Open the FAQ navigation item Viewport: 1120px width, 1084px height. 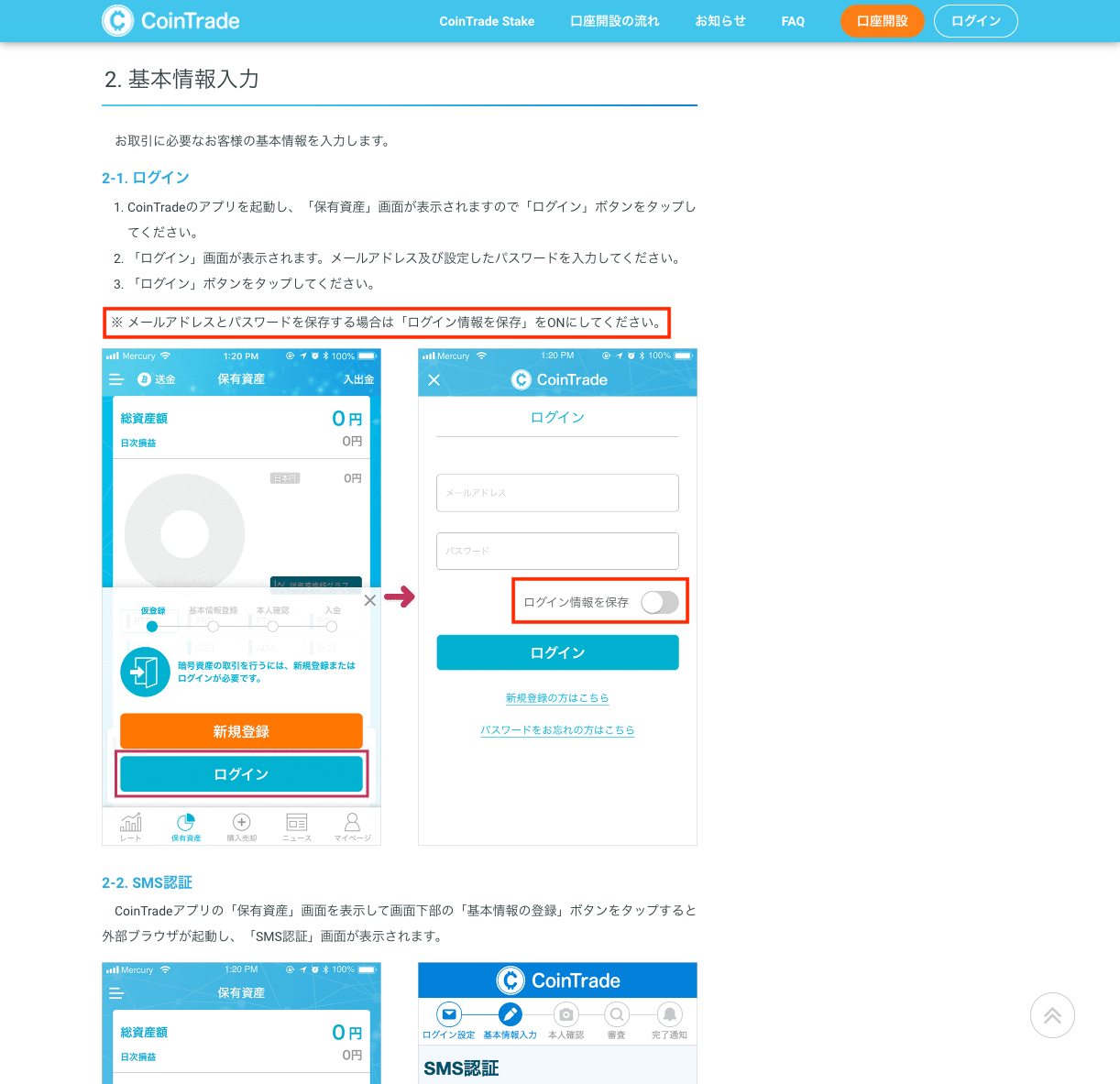point(793,21)
